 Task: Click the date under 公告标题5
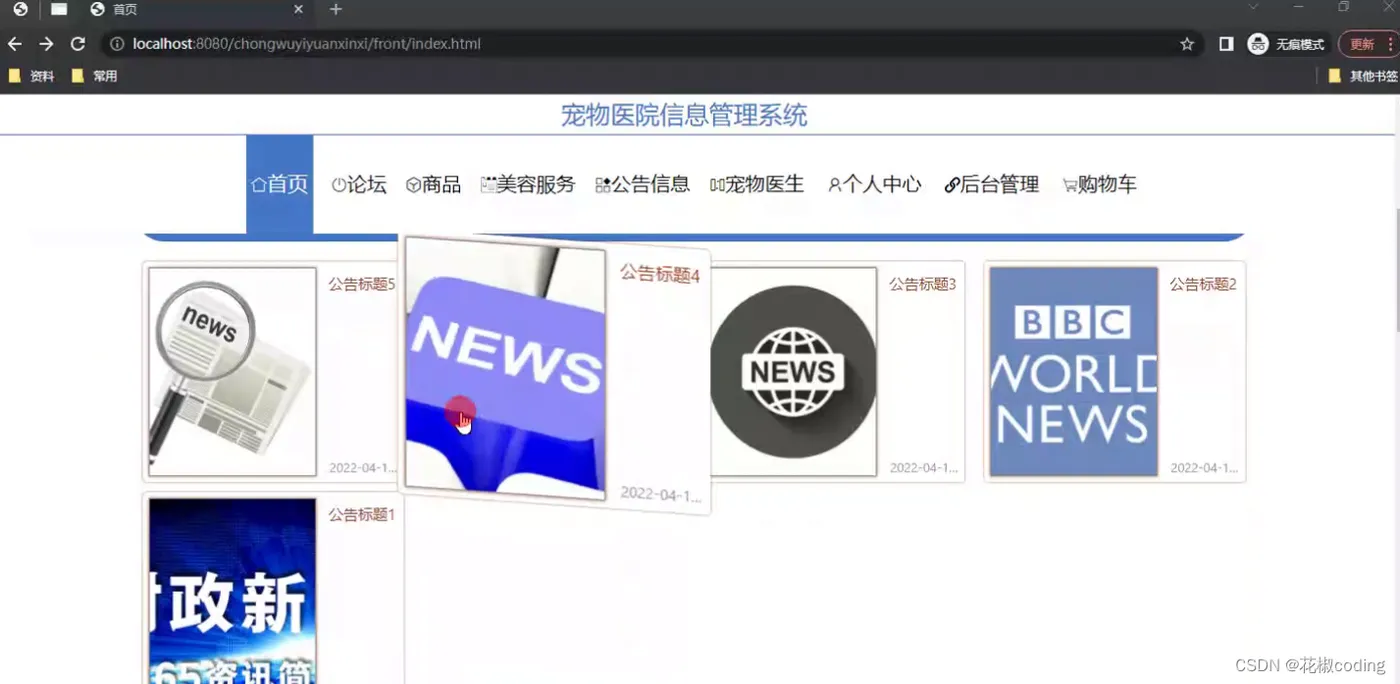coord(363,468)
